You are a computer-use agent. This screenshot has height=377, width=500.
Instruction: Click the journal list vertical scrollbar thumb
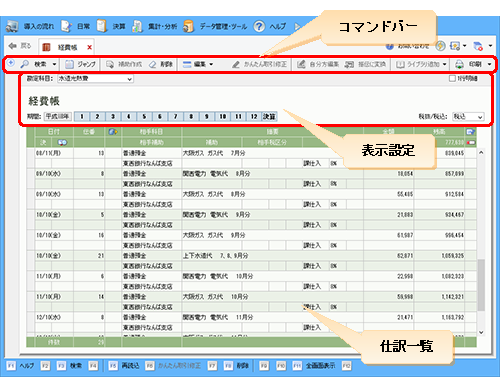pos(481,285)
